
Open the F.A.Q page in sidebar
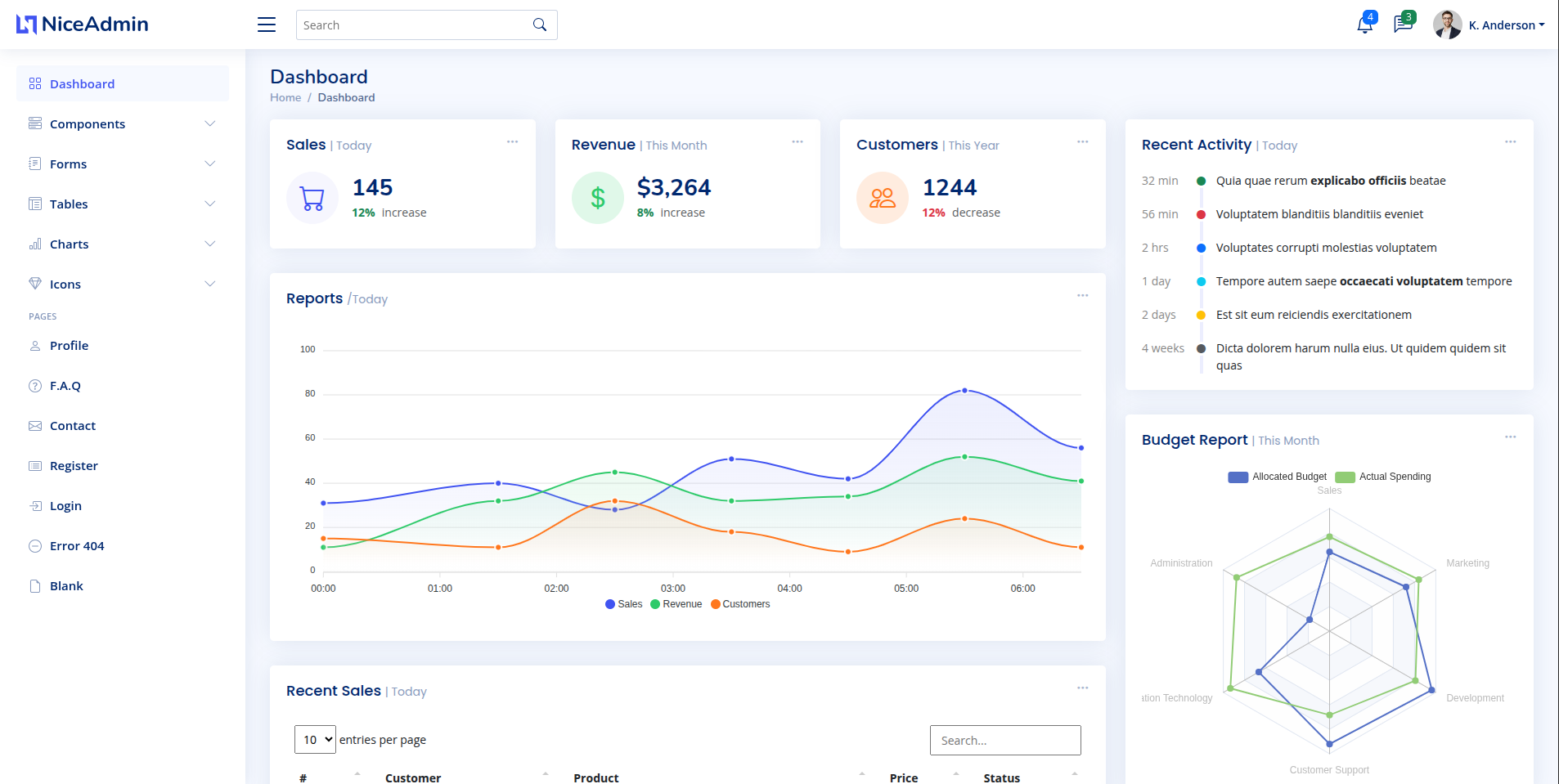65,386
